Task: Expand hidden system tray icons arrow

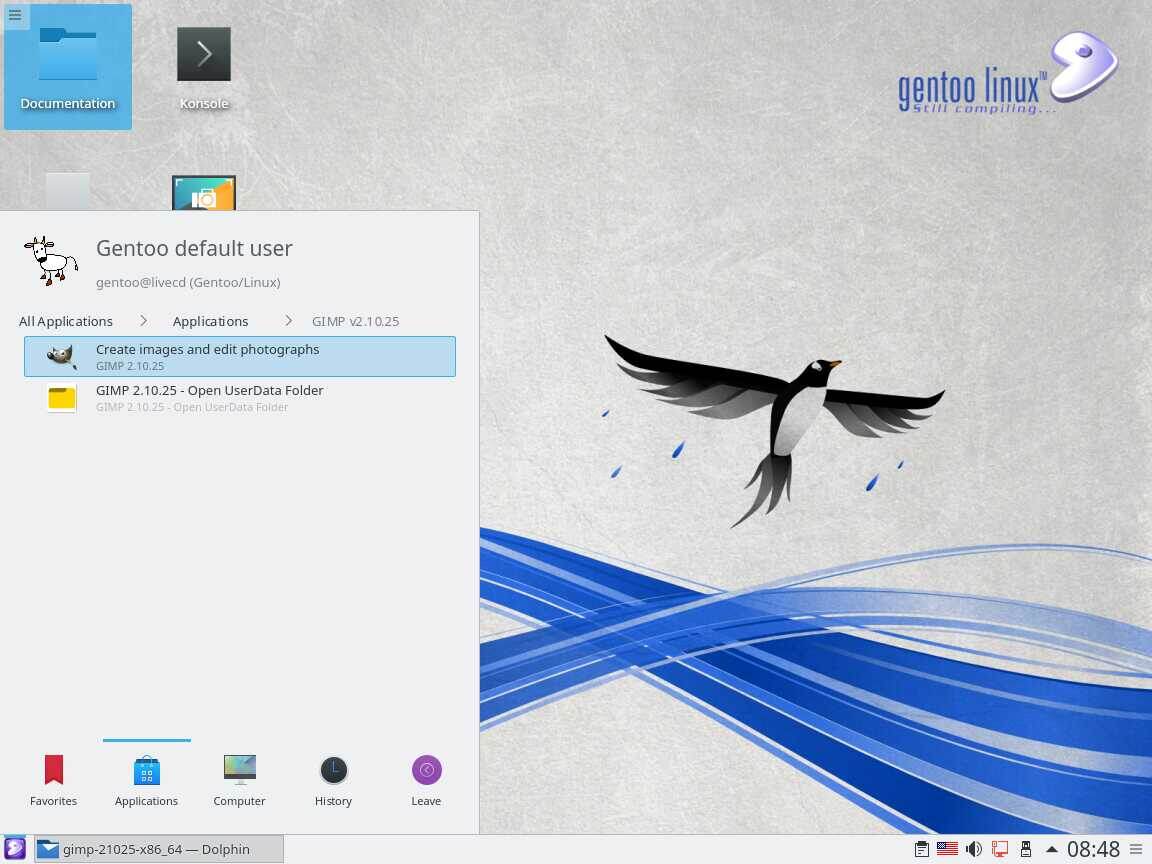Action: 1051,849
